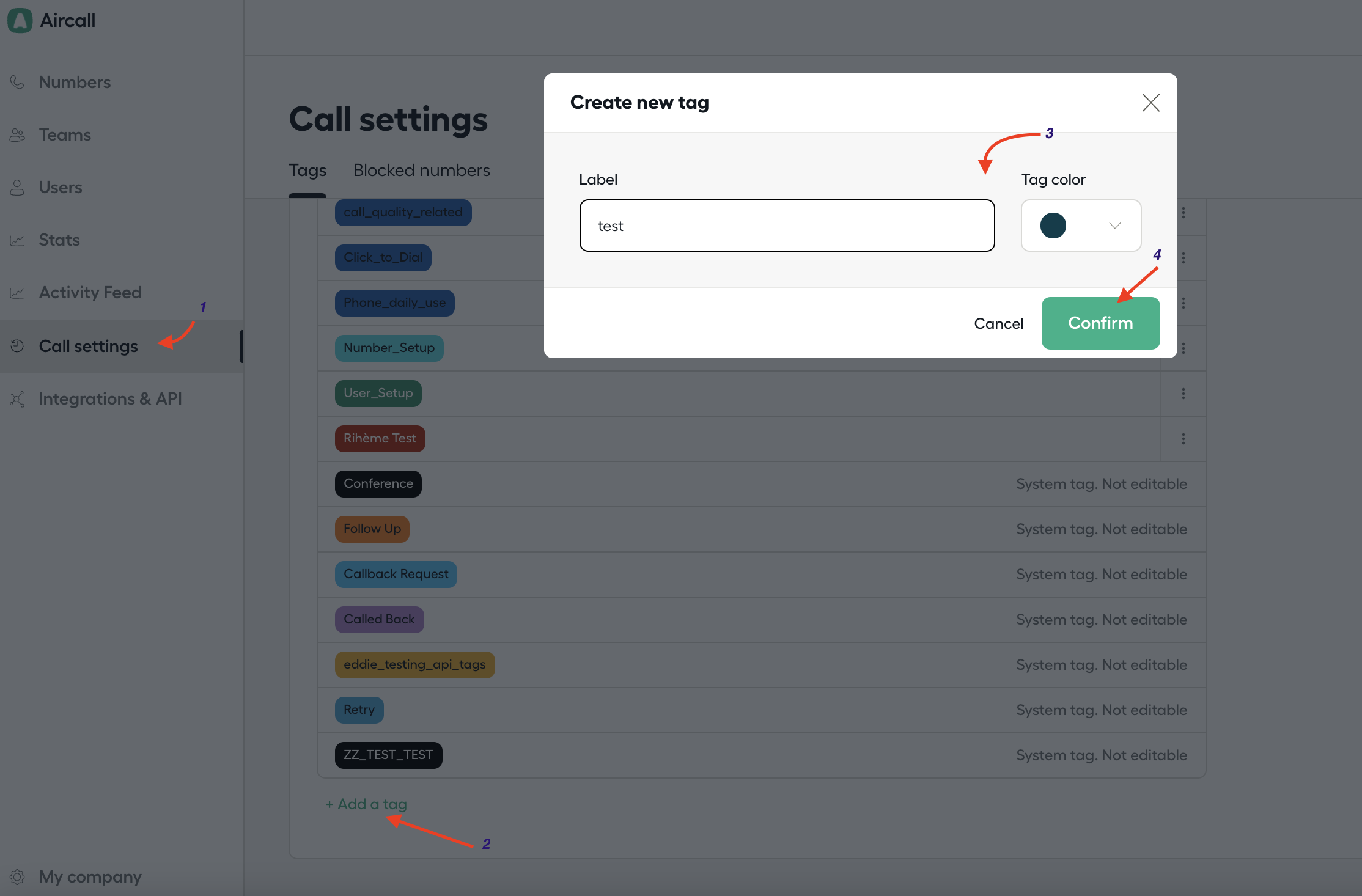Viewport: 1362px width, 896px height.
Task: Click the Add a tag link
Action: click(x=366, y=804)
